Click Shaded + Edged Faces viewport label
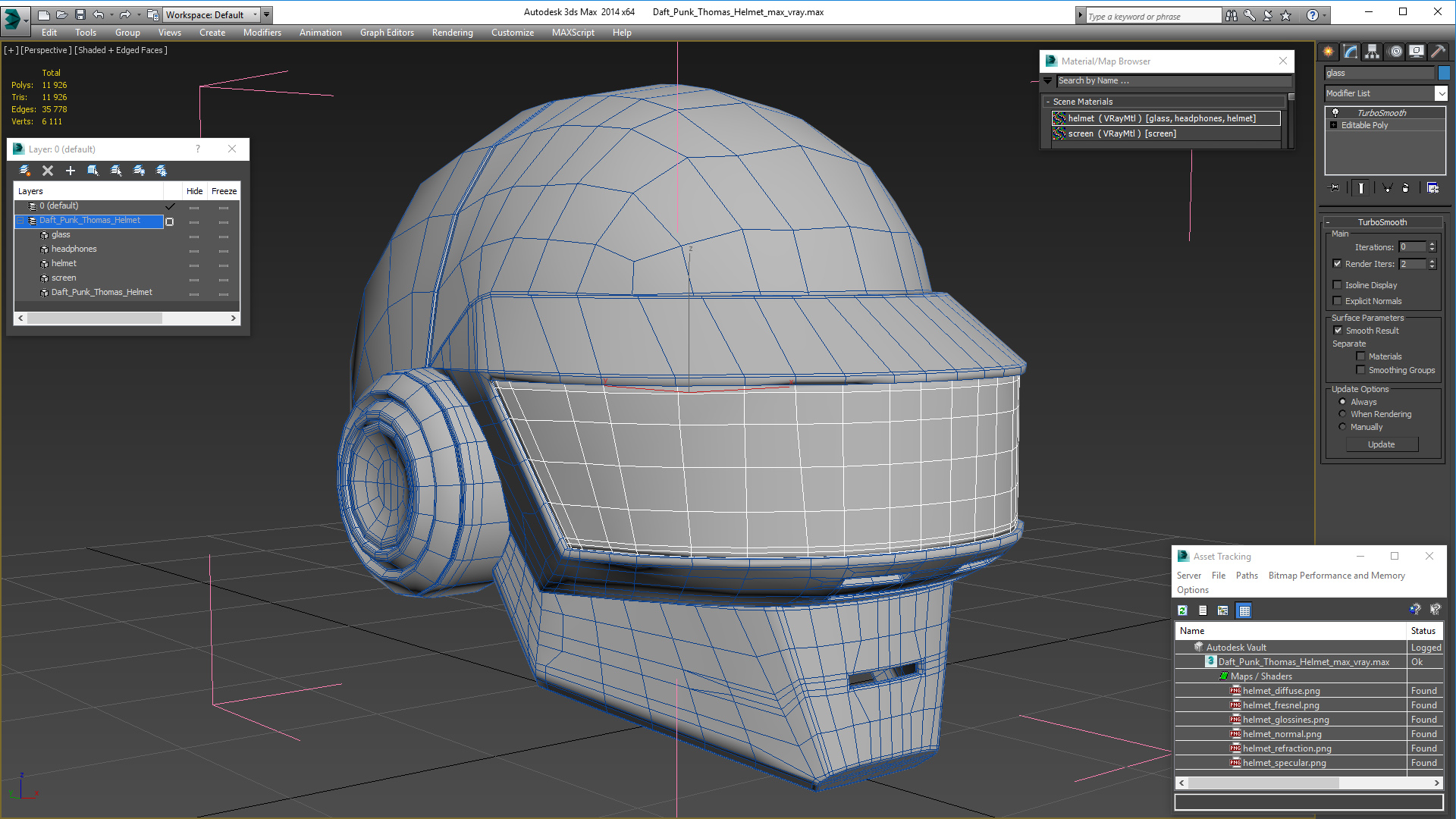 (x=121, y=50)
